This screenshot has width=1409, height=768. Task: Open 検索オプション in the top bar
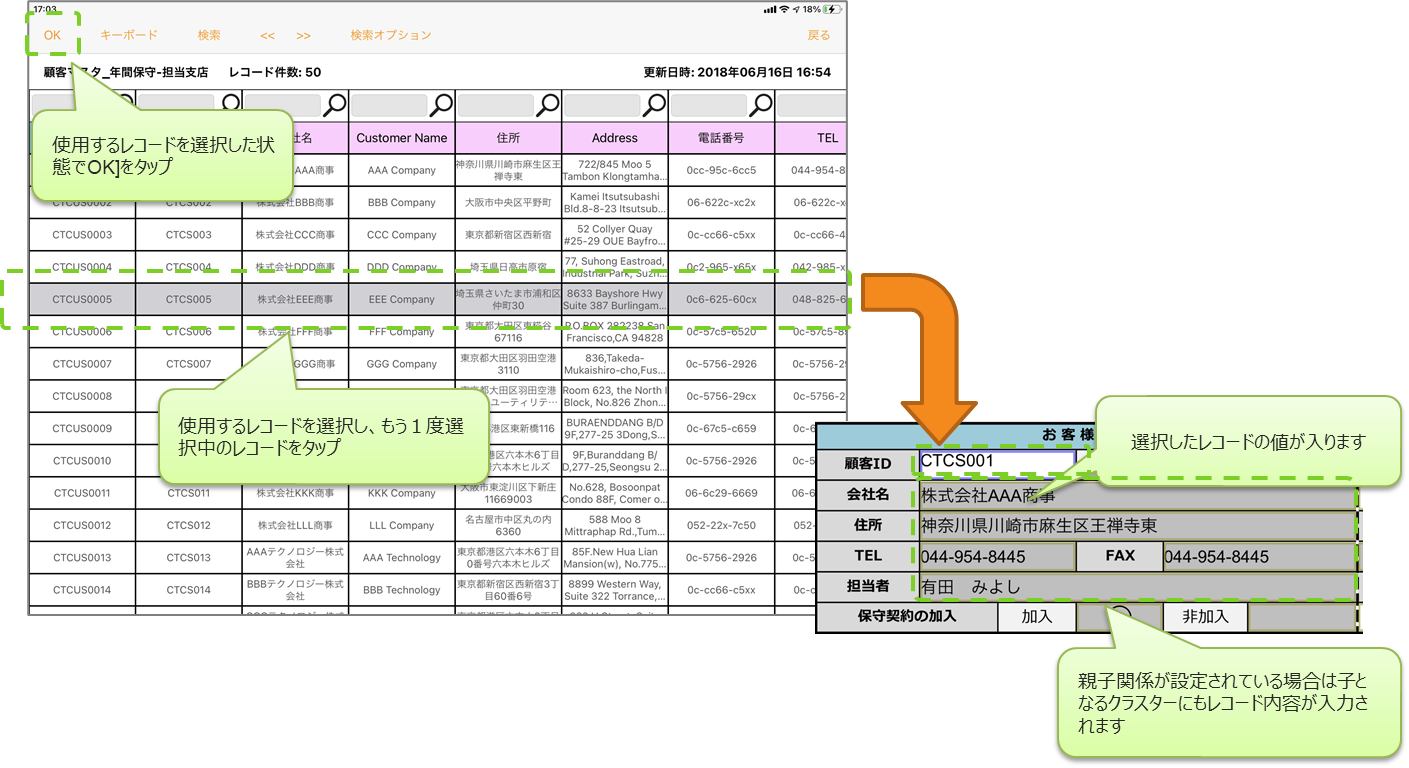tap(390, 36)
